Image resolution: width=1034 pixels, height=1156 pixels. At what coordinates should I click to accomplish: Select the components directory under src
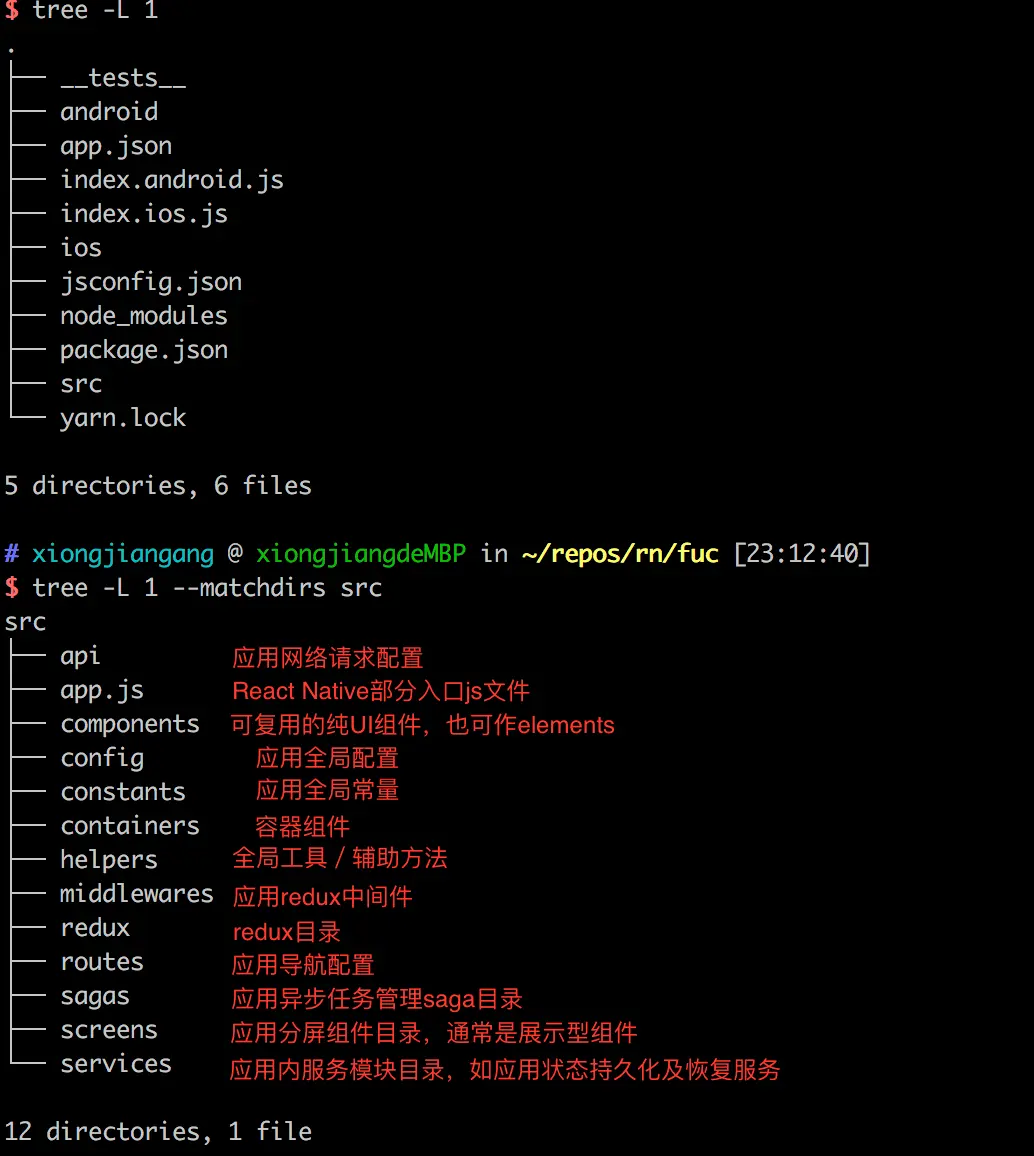[130, 724]
